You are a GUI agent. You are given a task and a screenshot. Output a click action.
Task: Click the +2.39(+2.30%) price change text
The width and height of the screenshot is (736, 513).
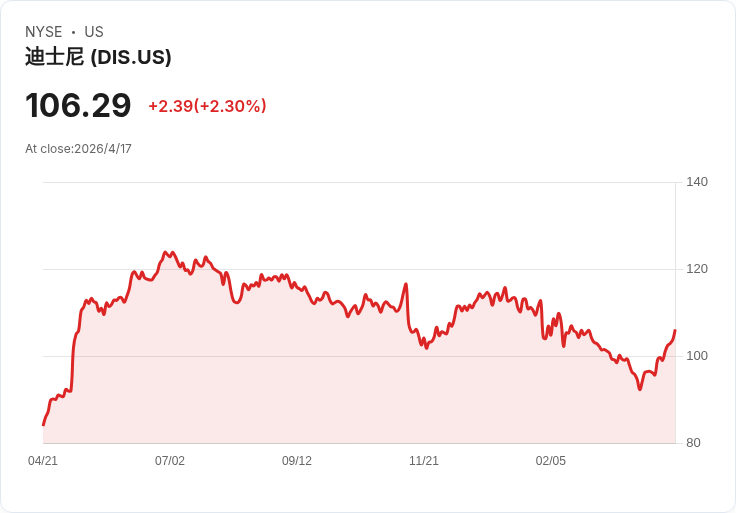207,106
